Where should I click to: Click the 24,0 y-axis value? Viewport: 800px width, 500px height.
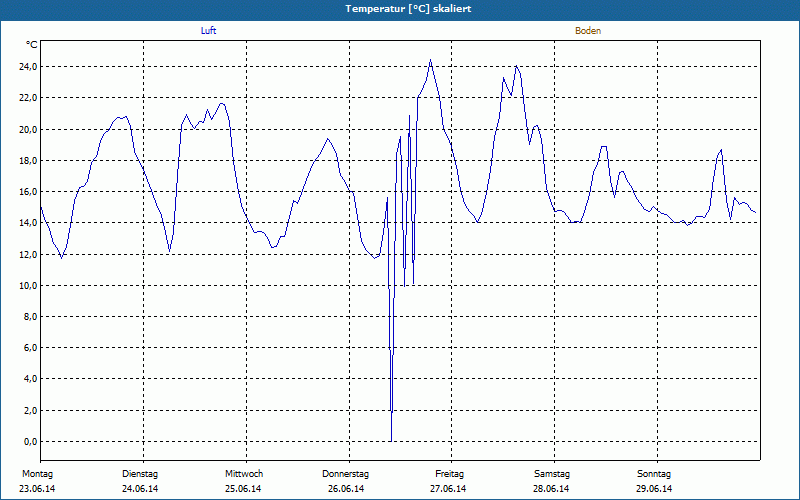click(x=30, y=67)
